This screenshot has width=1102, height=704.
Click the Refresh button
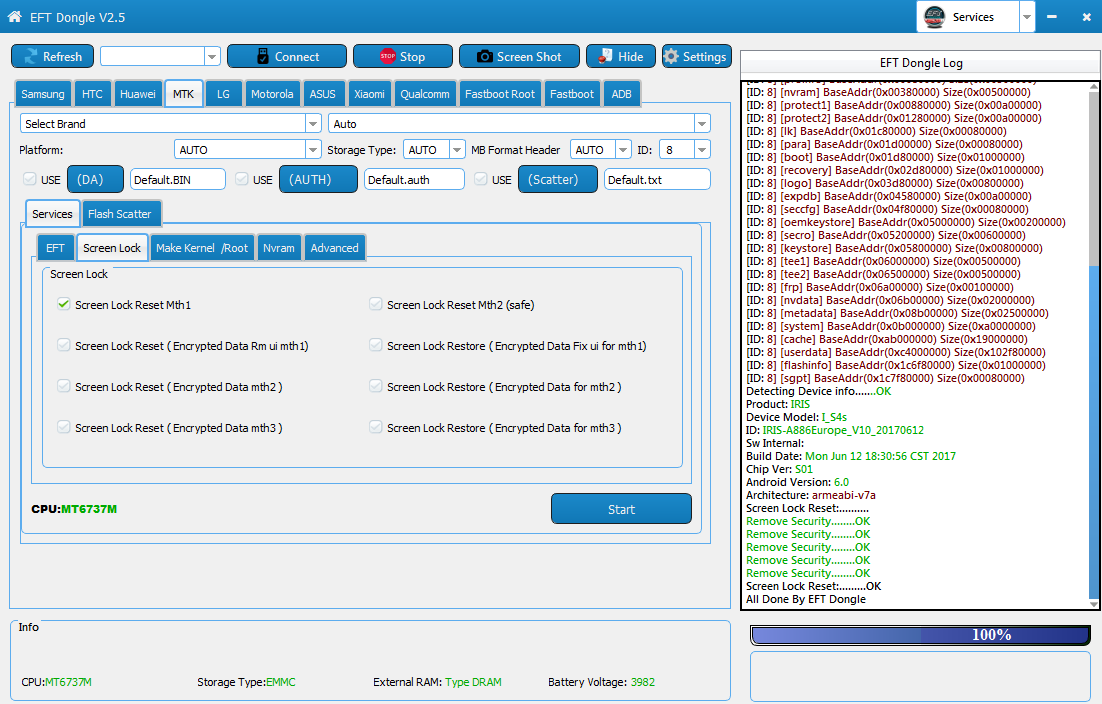pos(52,57)
